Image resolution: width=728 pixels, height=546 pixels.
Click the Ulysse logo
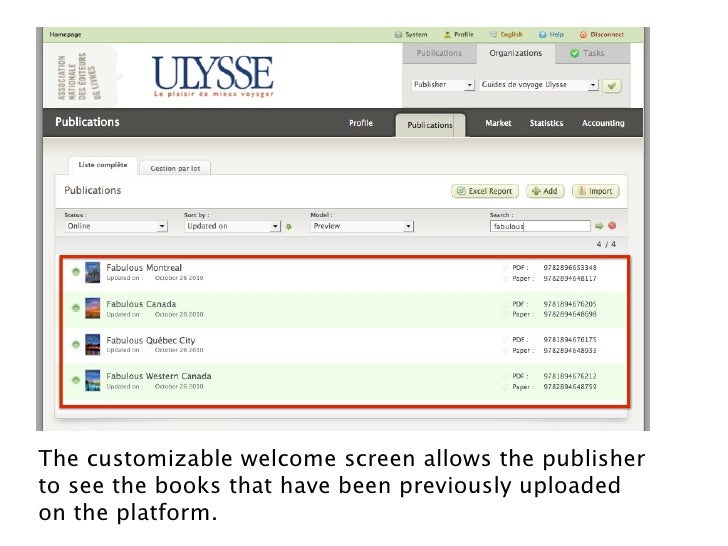coord(213,75)
